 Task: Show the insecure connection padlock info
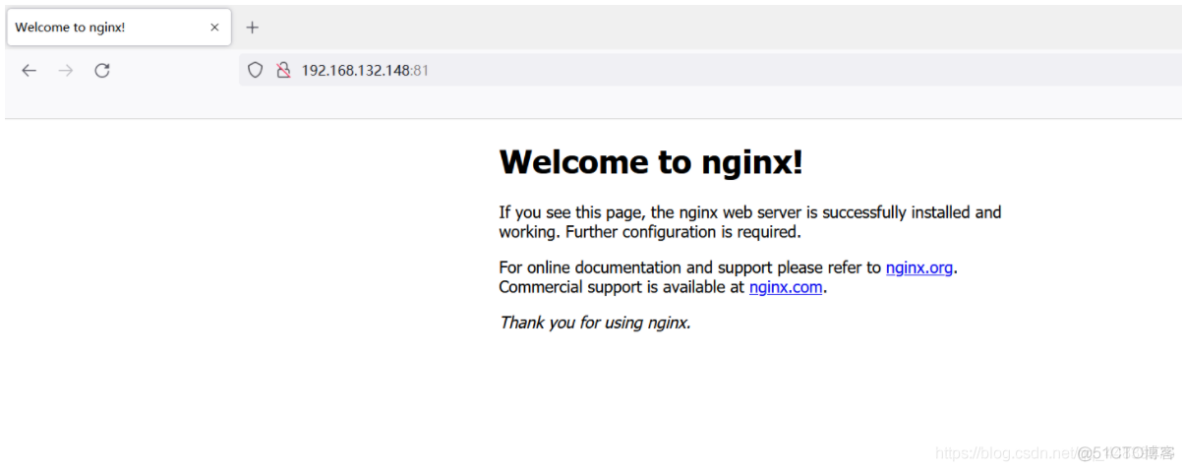pos(283,70)
